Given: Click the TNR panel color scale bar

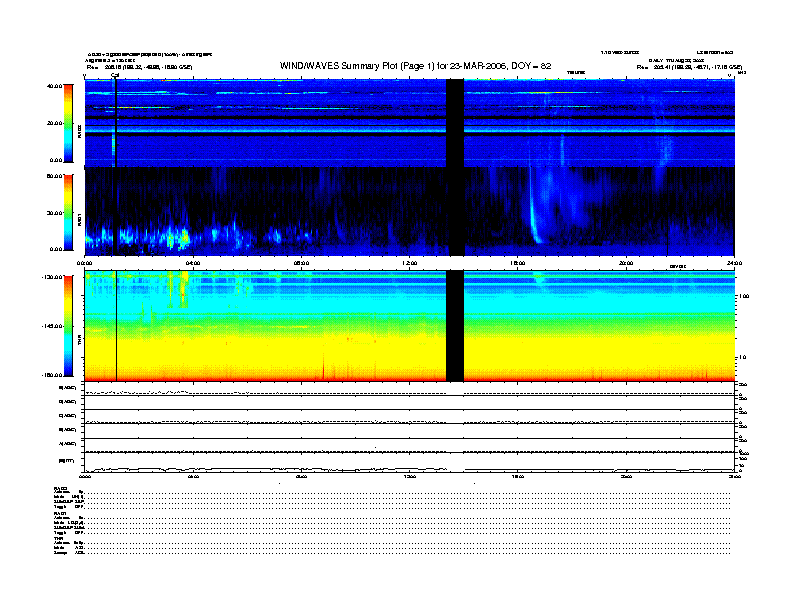Looking at the screenshot, I should [68, 326].
